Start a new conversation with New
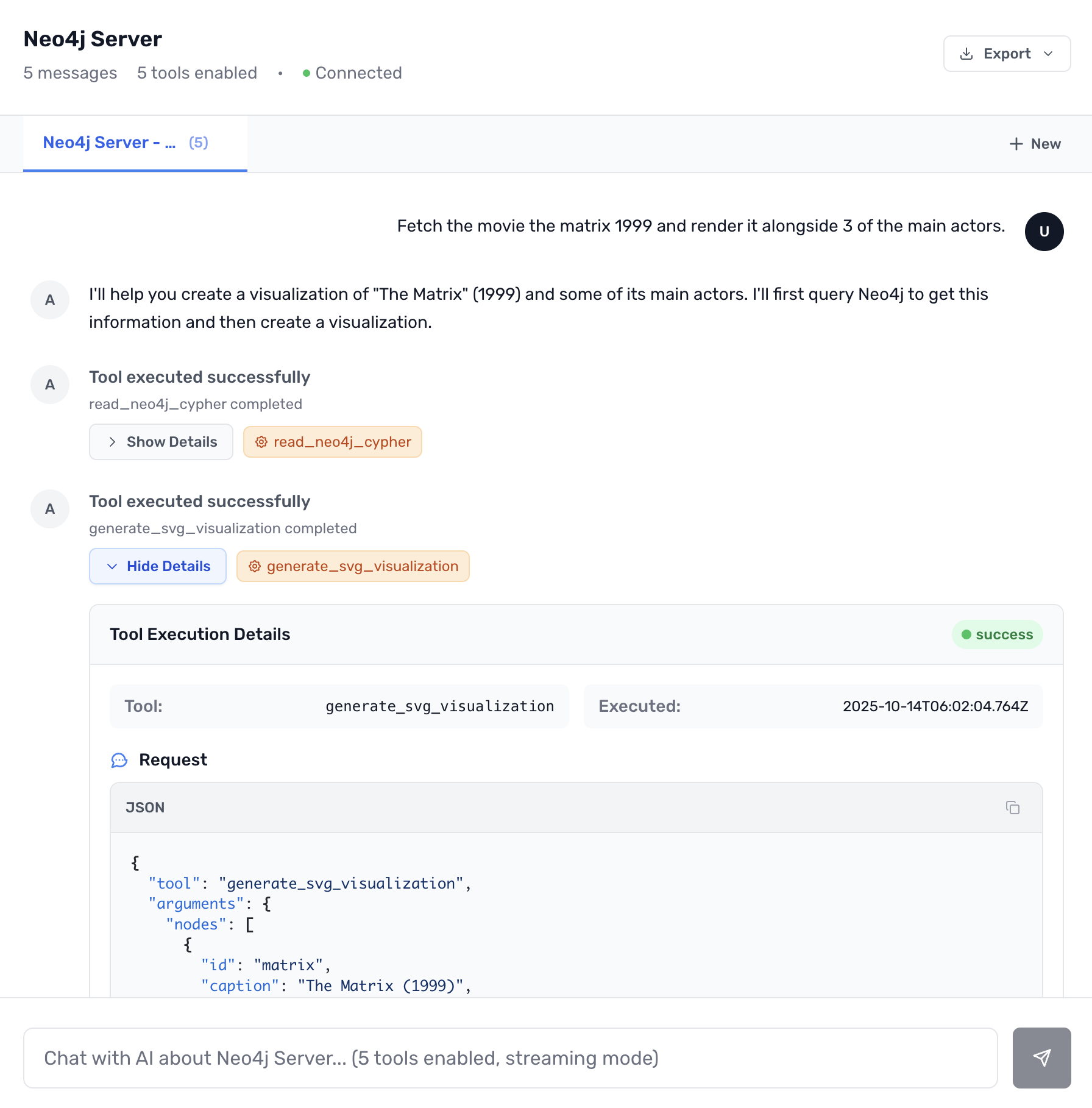 tap(1035, 144)
